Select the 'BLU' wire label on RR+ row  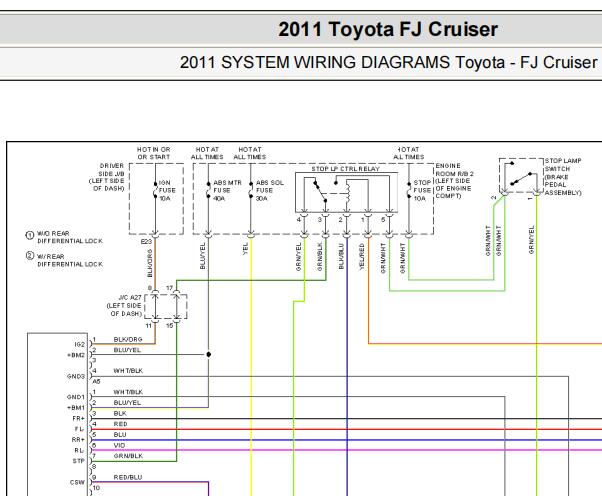(120, 435)
